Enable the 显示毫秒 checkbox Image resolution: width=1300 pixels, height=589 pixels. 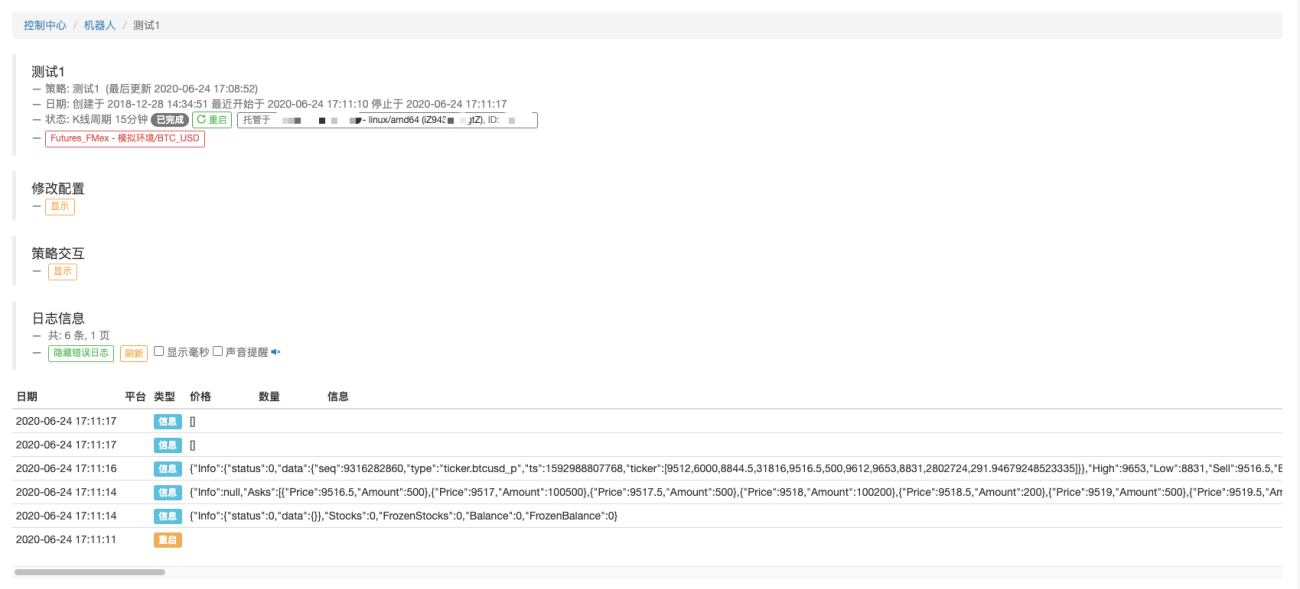point(158,352)
